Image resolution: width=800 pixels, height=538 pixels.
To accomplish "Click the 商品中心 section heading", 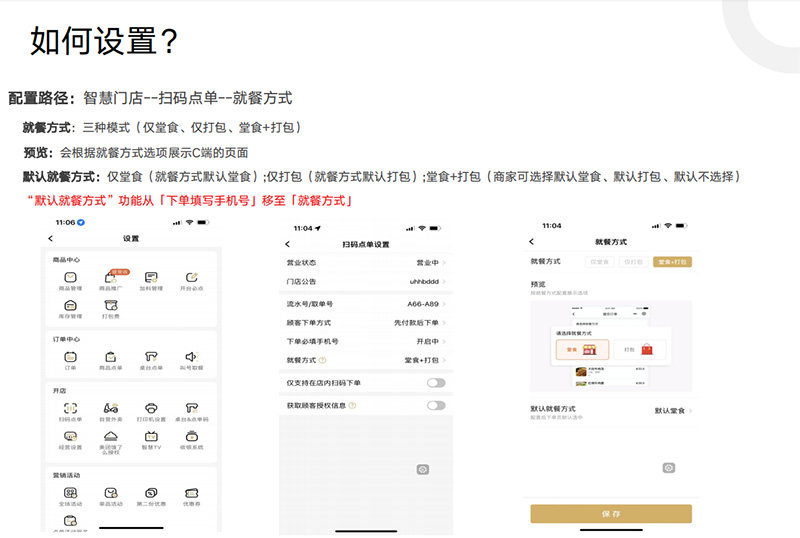I will pos(66,260).
